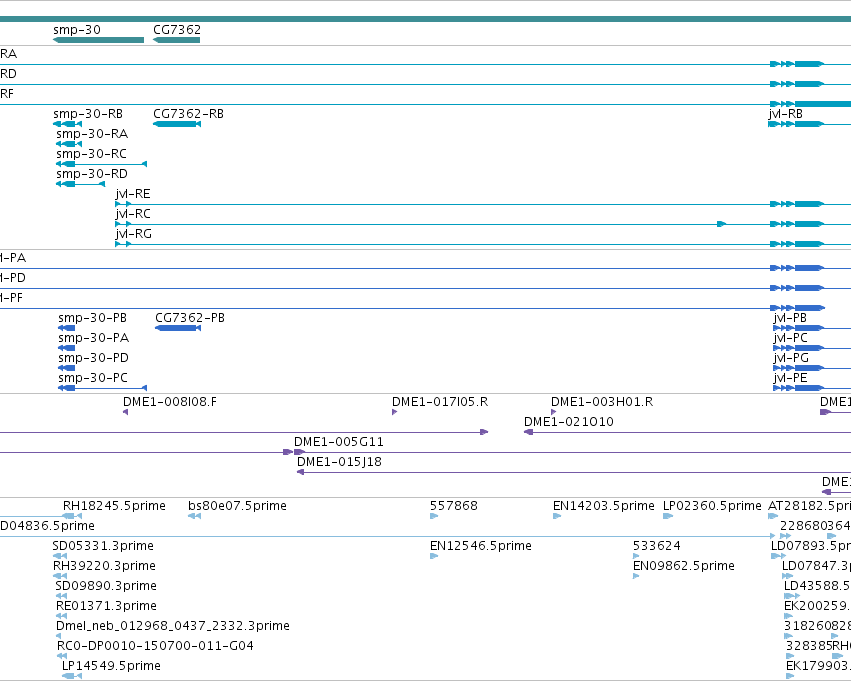
Task: Click the DME1-005G11 clone label
Action: coord(339,442)
